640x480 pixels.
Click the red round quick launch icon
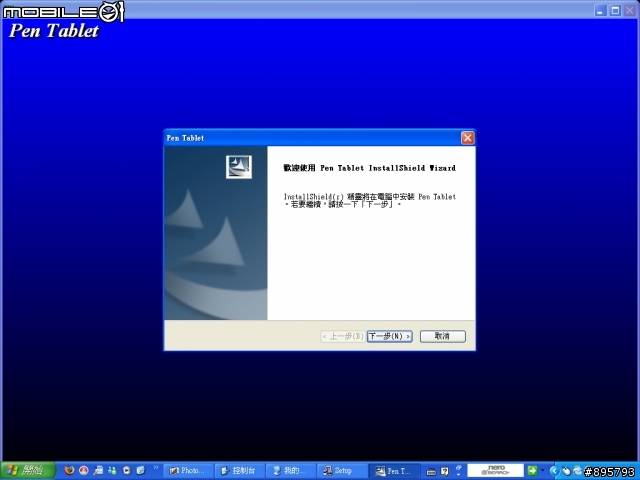(84, 471)
